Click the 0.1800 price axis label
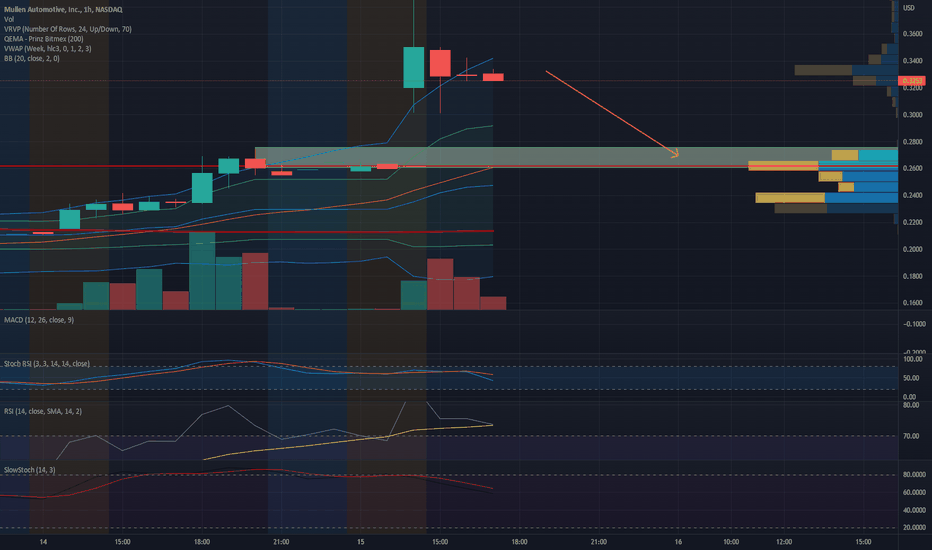Screen dimensions: 932x550 click(913, 276)
